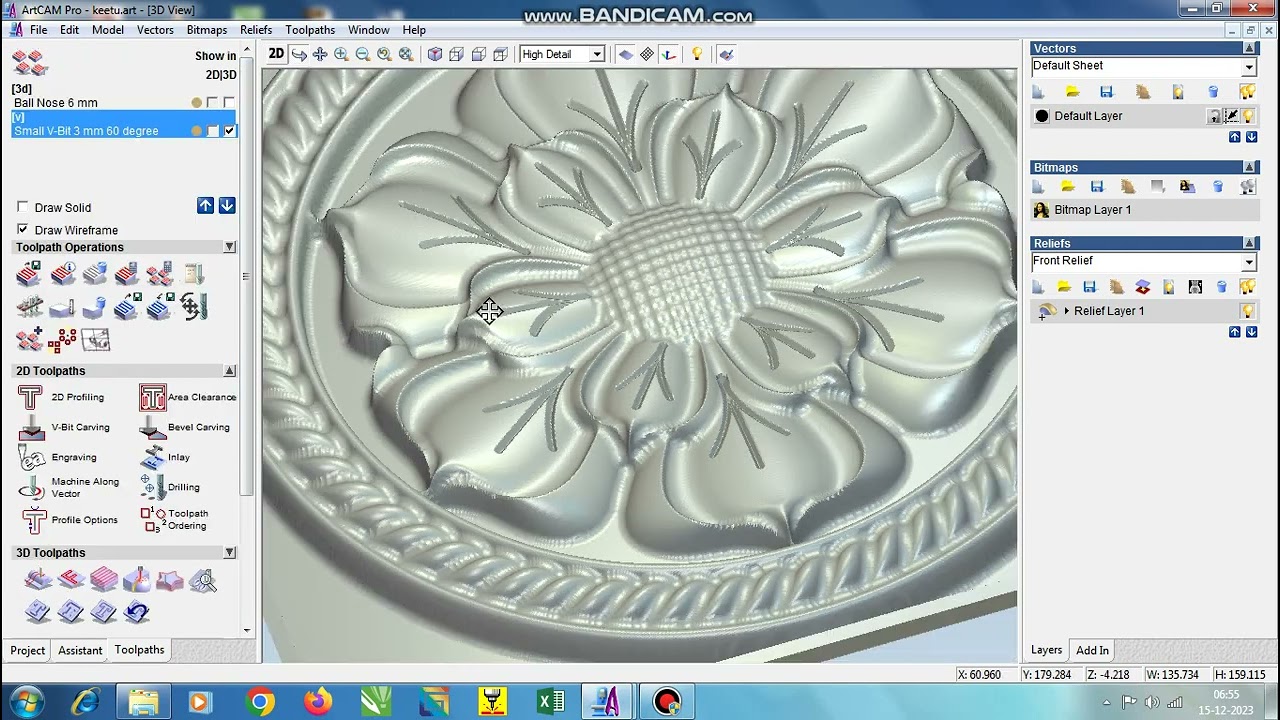Collapse the Reliefs panel
The width and height of the screenshot is (1280, 720).
click(x=1249, y=243)
